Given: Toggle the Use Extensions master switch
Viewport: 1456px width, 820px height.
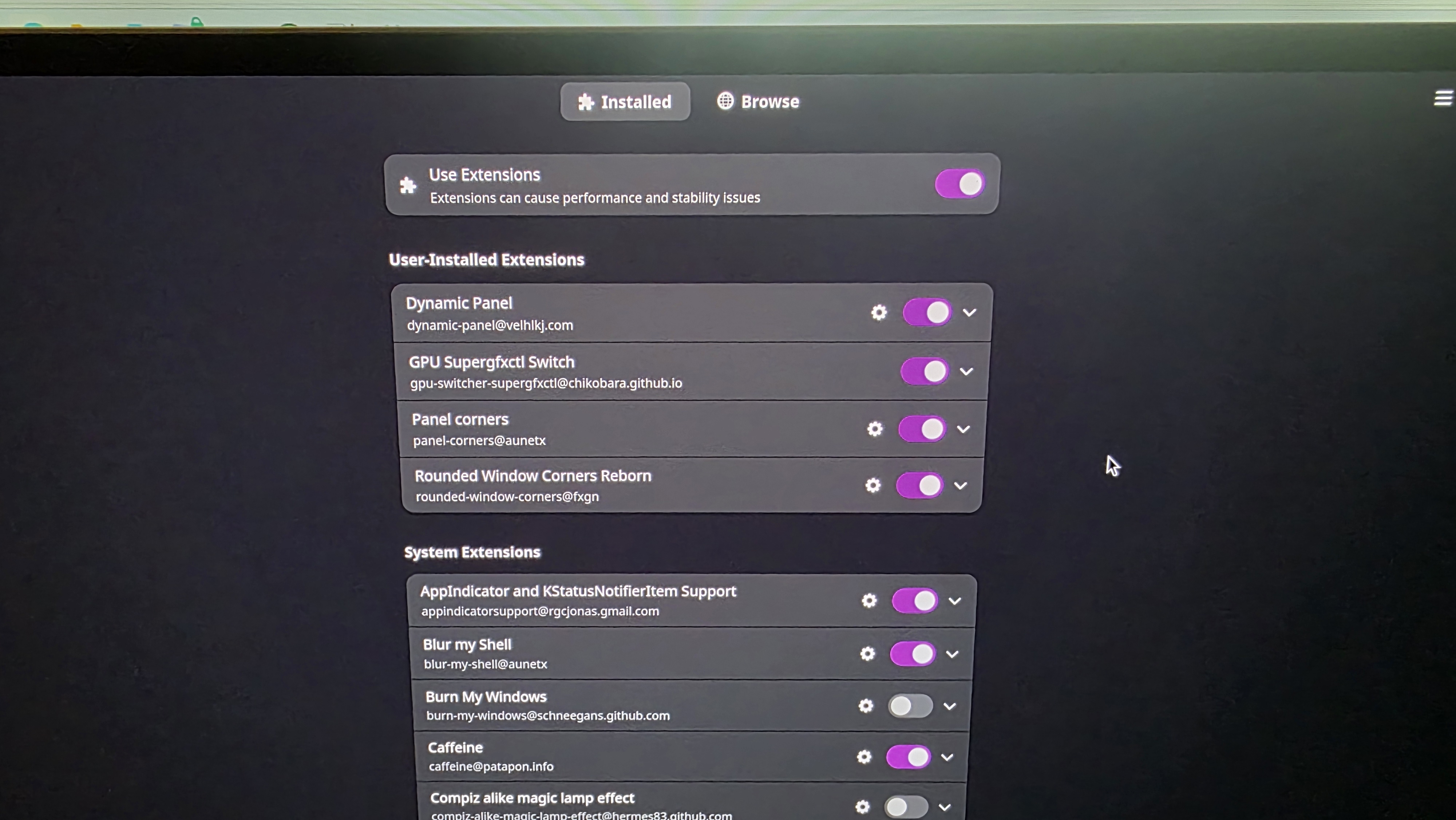Looking at the screenshot, I should (x=960, y=184).
